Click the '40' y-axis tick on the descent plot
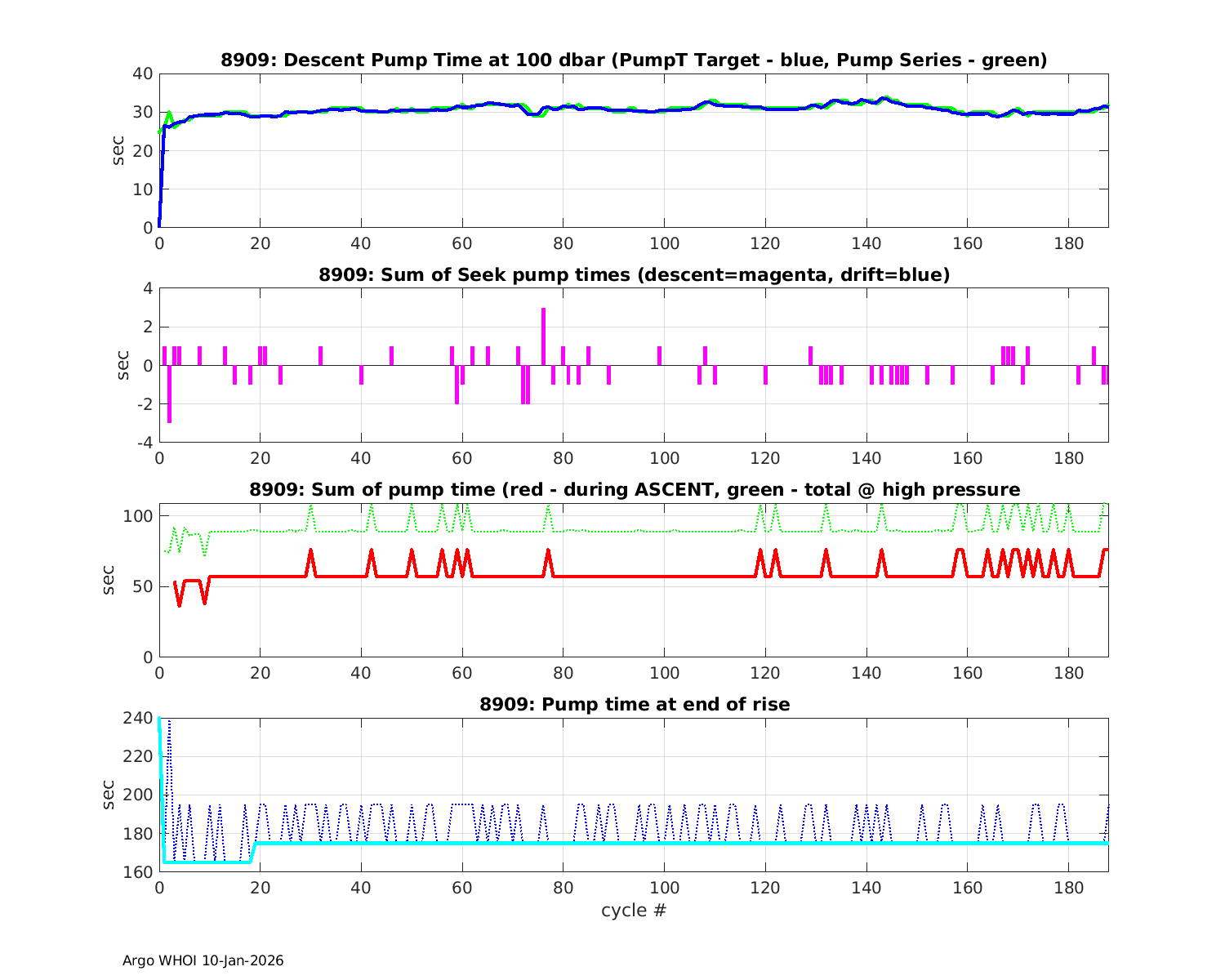 click(142, 73)
